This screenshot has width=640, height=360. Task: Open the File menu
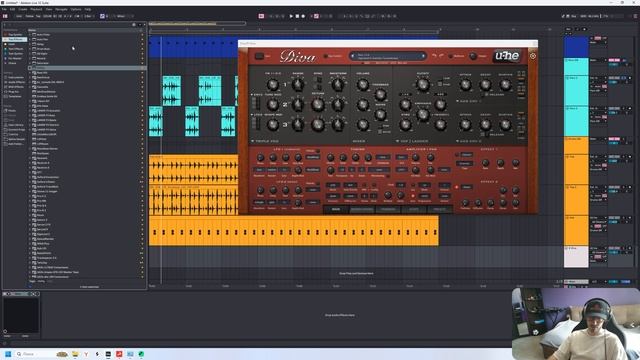coord(4,9)
